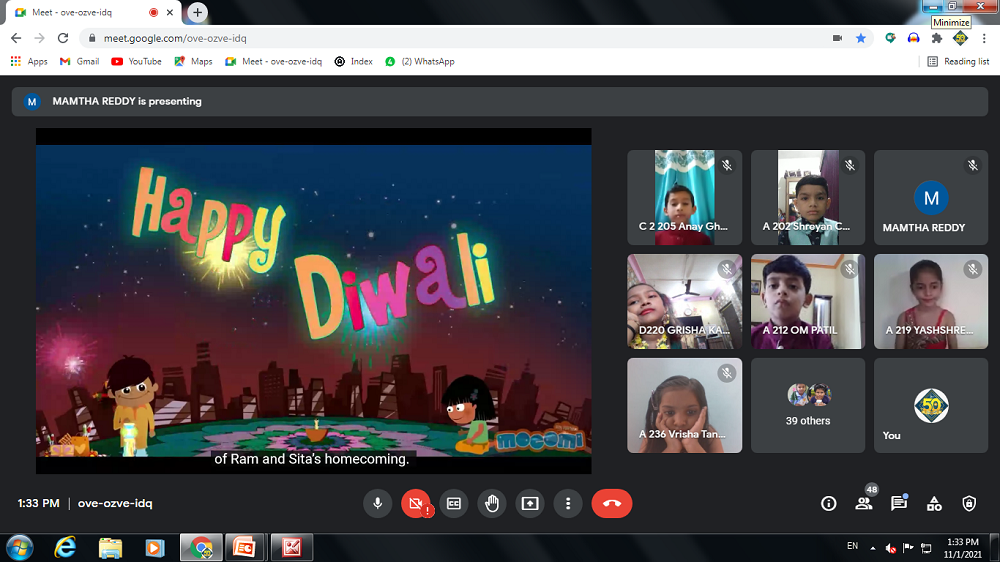Open more options in meeting controls
The image size is (1000, 562).
pyautogui.click(x=568, y=504)
